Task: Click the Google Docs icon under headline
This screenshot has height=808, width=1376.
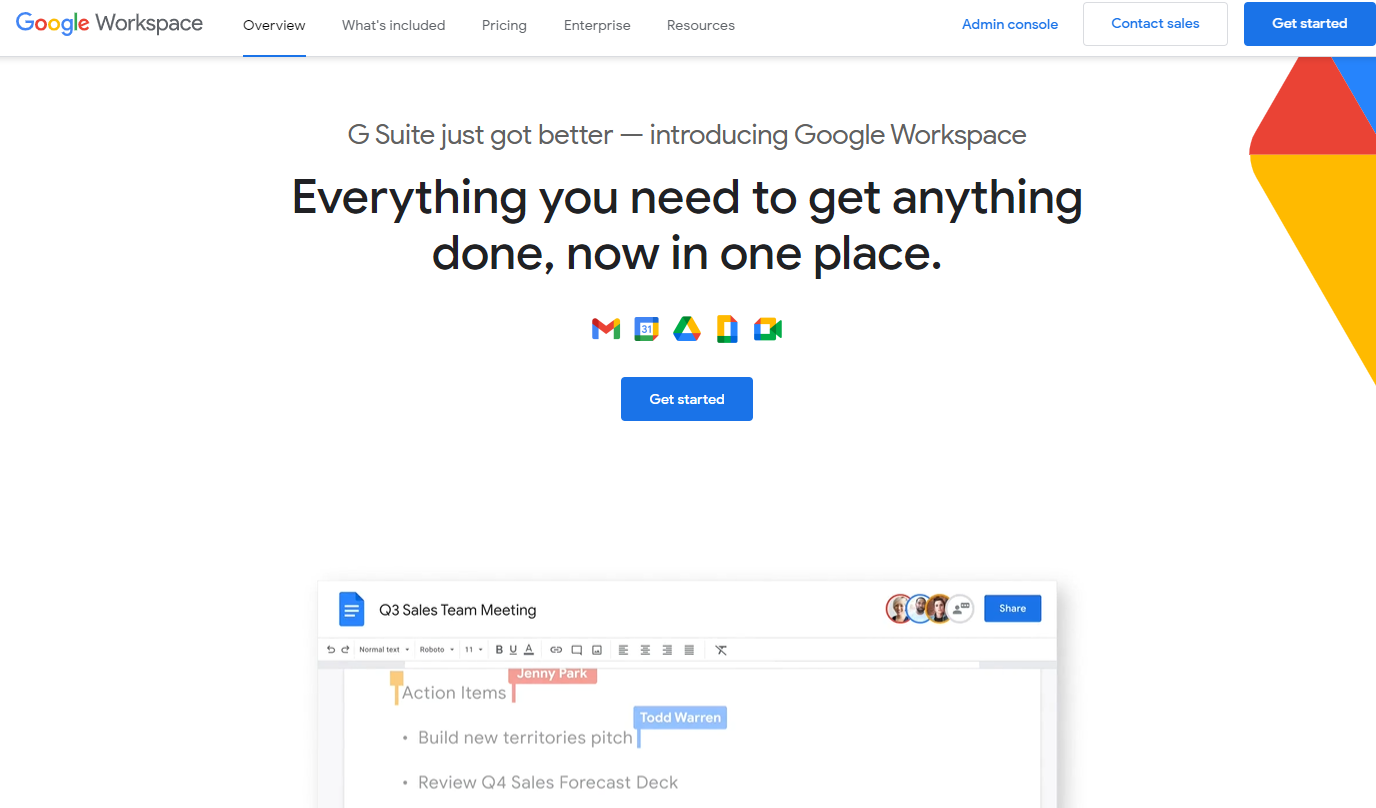Action: (727, 328)
